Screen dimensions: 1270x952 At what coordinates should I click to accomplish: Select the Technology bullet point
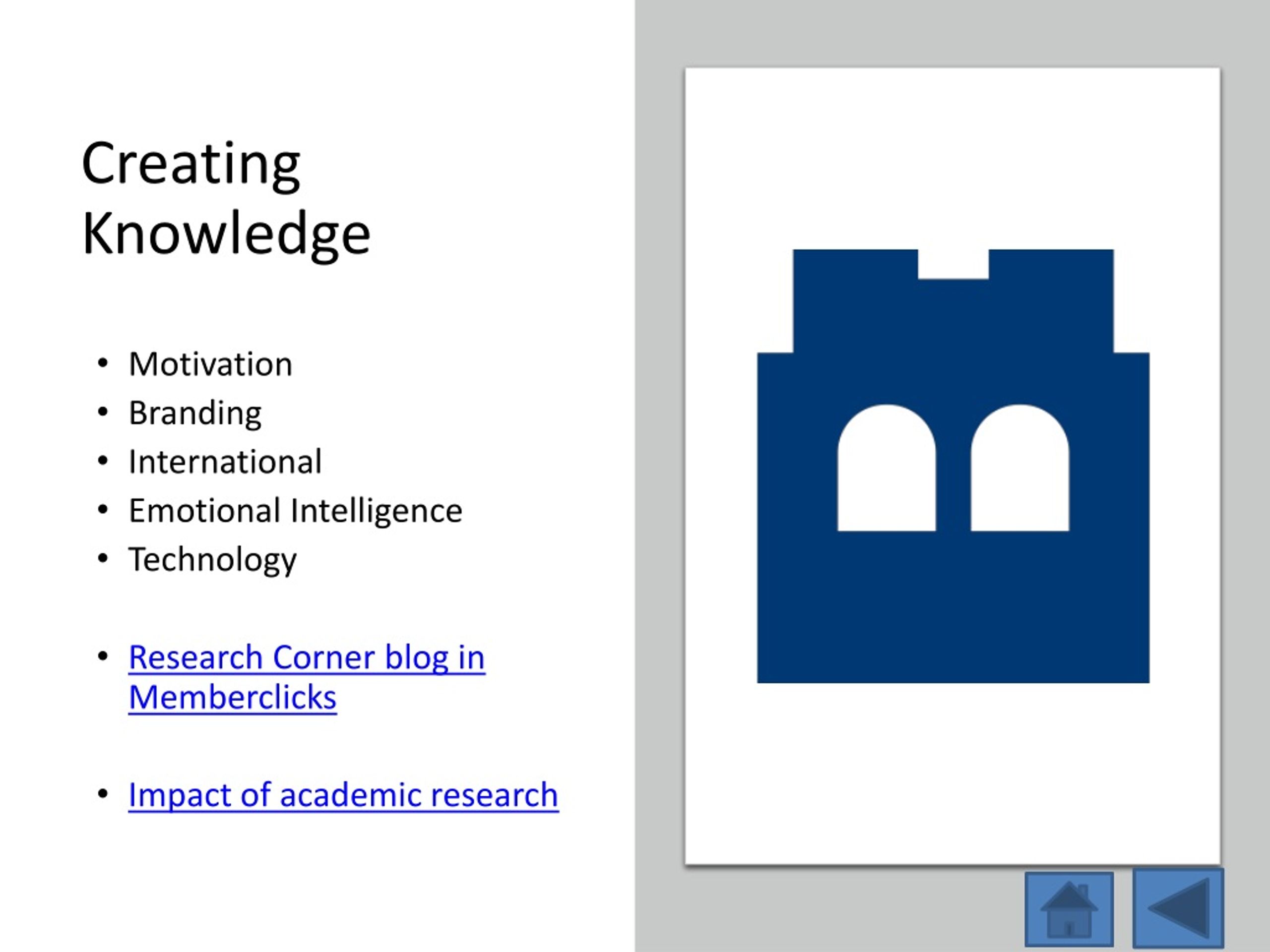213,557
